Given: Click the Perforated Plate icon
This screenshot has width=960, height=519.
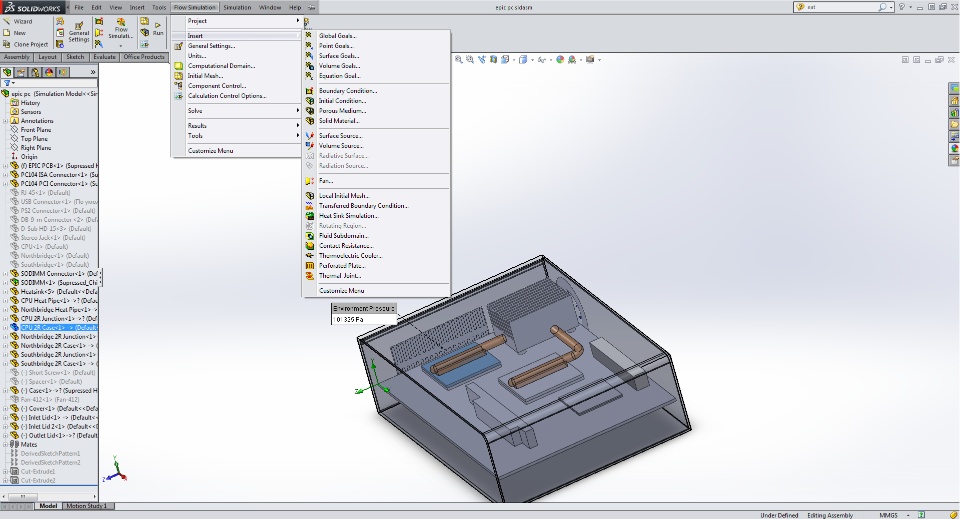Looking at the screenshot, I should point(310,266).
